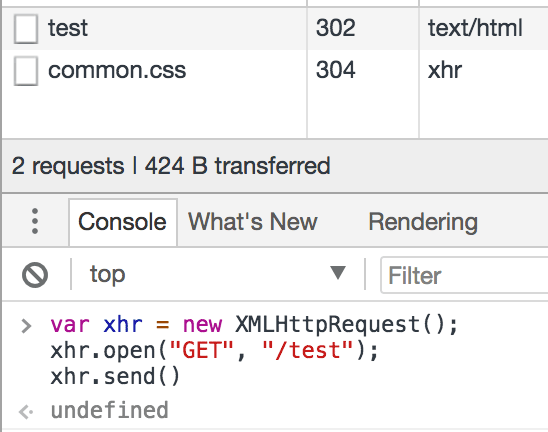This screenshot has height=432, width=548.
Task: Switch to the Console tab
Action: (x=123, y=222)
